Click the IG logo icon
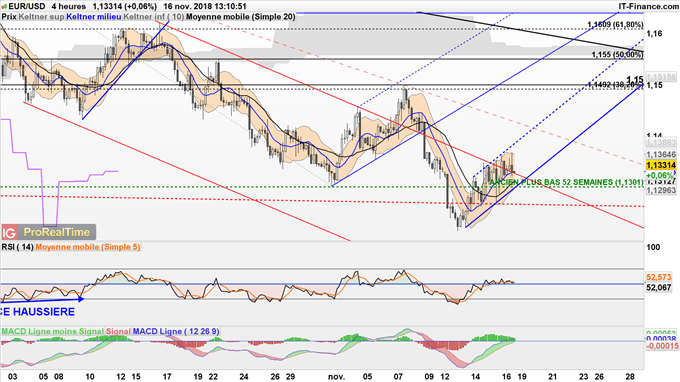 pyautogui.click(x=9, y=233)
